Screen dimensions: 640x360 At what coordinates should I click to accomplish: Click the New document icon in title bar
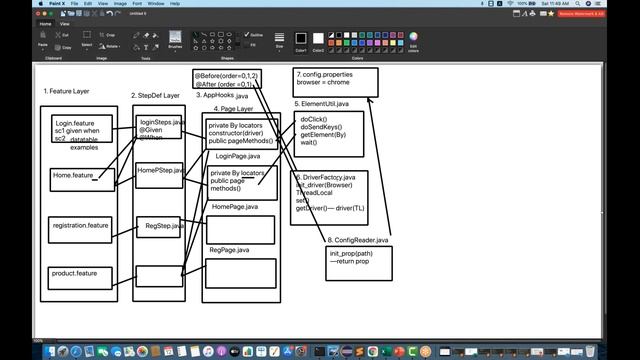click(x=63, y=13)
